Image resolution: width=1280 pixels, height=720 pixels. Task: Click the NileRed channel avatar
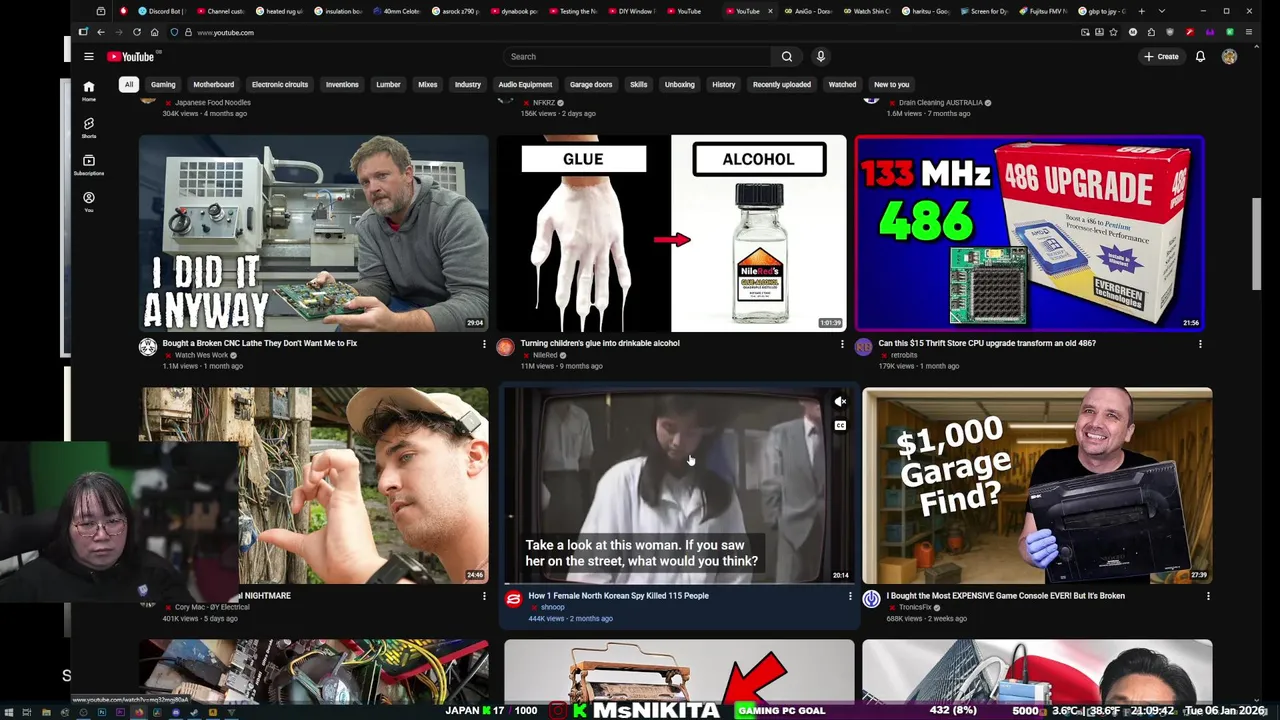tap(505, 347)
